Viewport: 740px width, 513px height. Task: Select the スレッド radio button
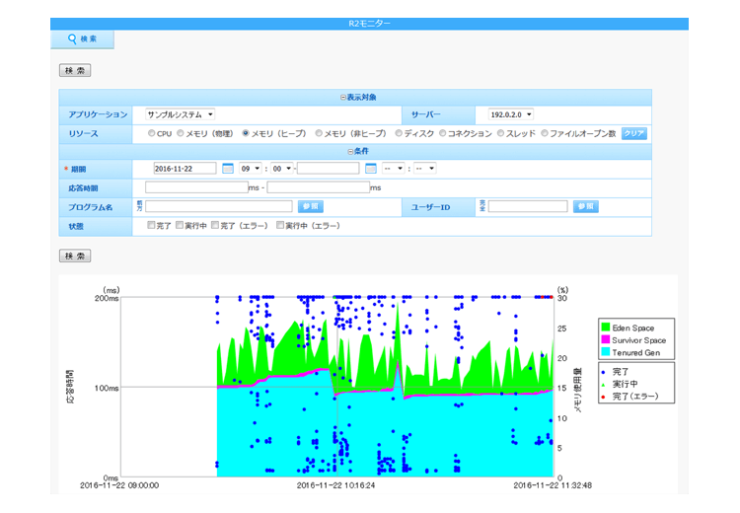(x=501, y=133)
